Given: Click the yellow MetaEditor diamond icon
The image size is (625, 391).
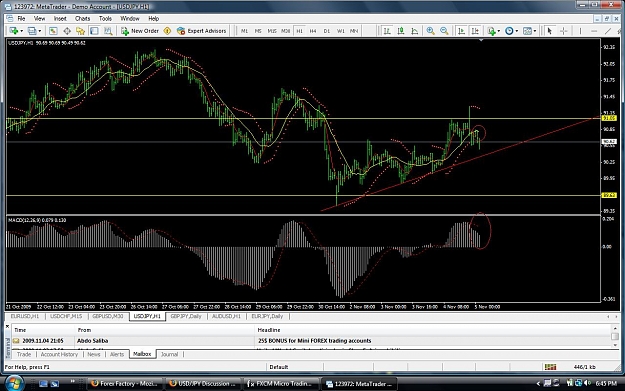Looking at the screenshot, I should pos(167,31).
